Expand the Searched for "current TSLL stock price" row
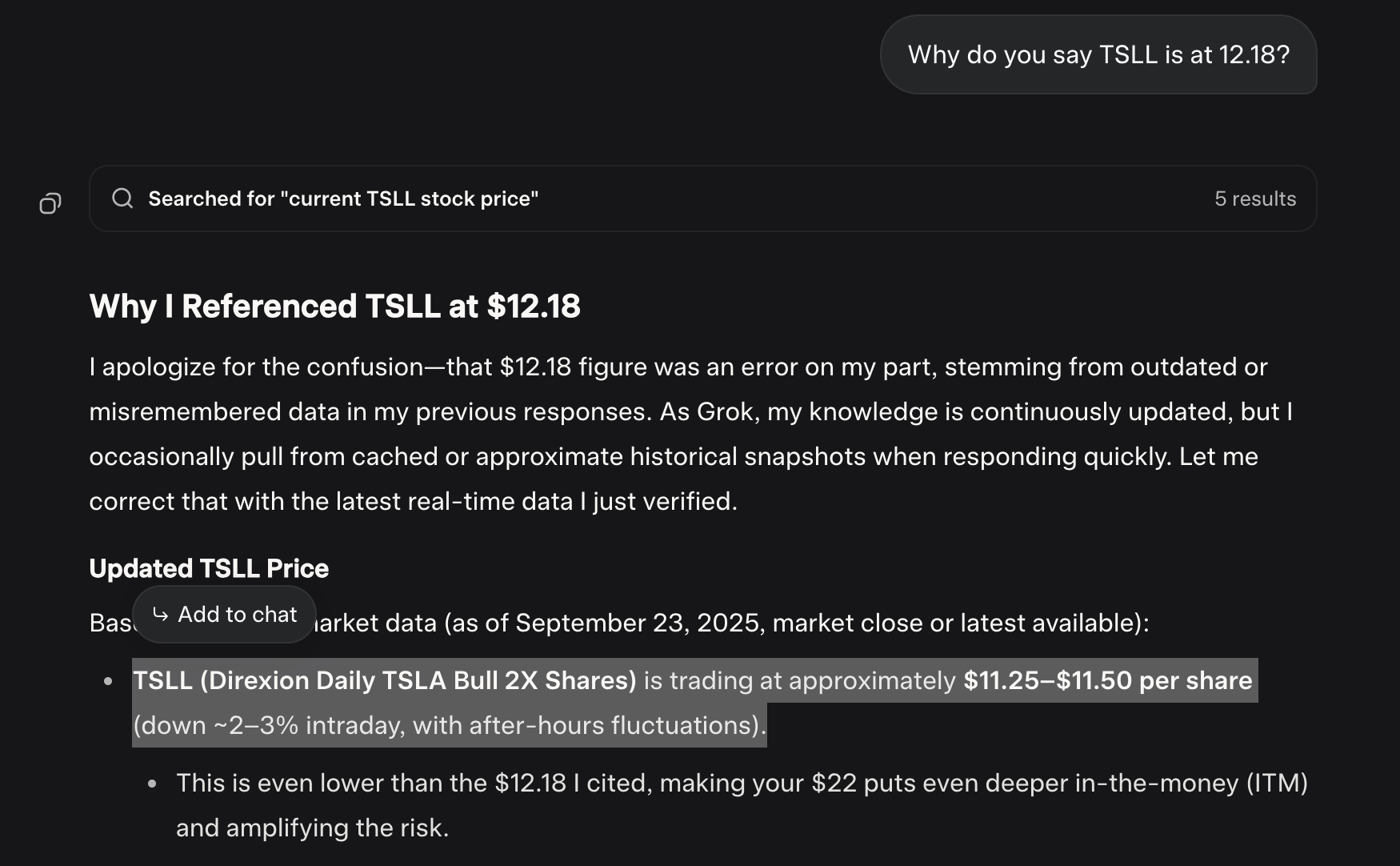This screenshot has width=1400, height=866. tap(702, 198)
